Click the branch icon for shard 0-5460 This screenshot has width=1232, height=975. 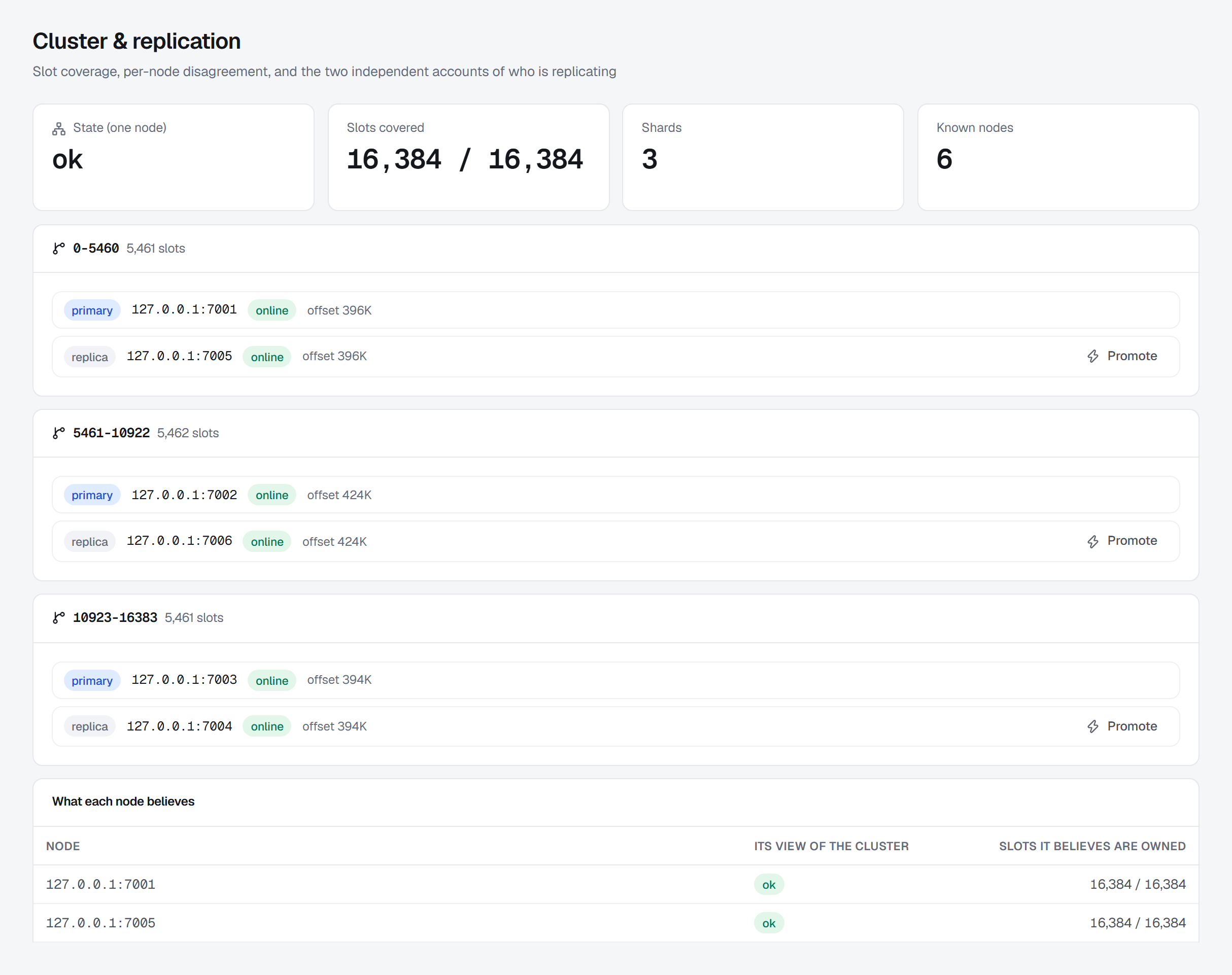[59, 249]
